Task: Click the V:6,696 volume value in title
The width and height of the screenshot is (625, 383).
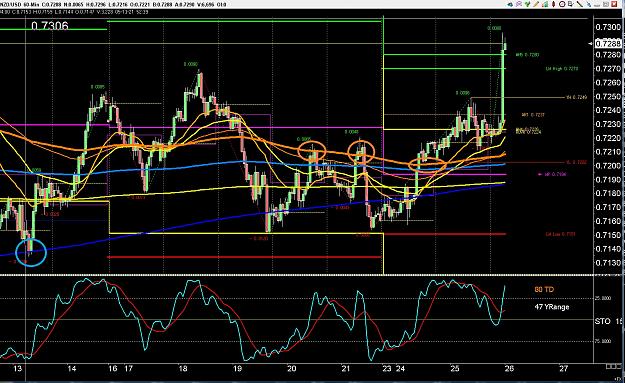Action: pyautogui.click(x=206, y=4)
